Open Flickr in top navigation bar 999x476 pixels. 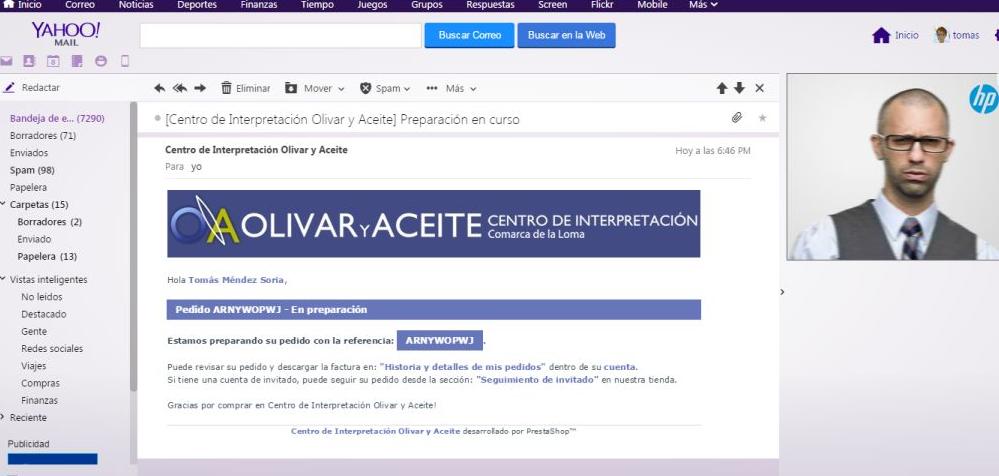coord(602,4)
